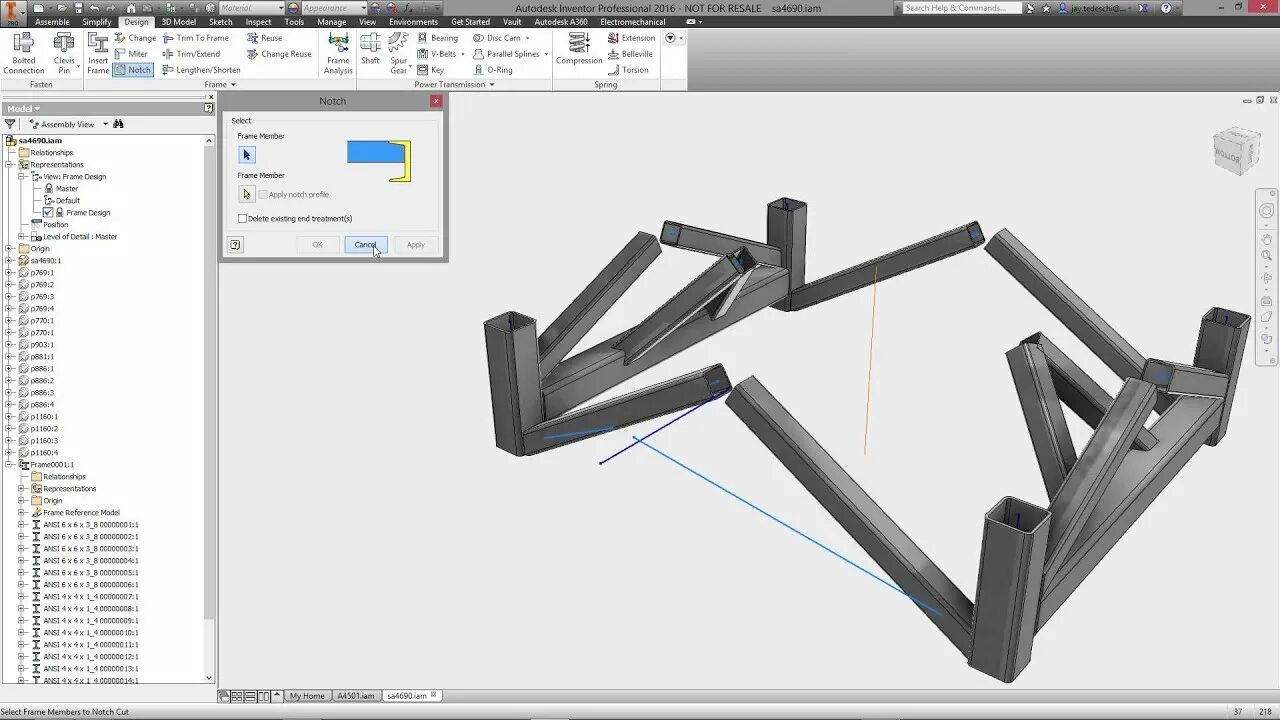Select the sa4690.iam root node

(x=39, y=140)
